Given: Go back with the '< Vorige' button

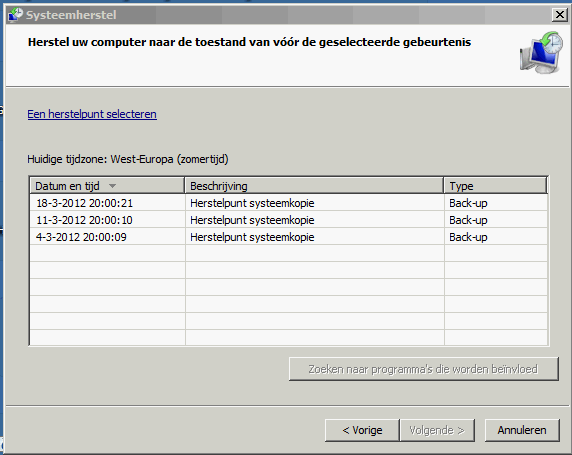Looking at the screenshot, I should click(x=362, y=430).
